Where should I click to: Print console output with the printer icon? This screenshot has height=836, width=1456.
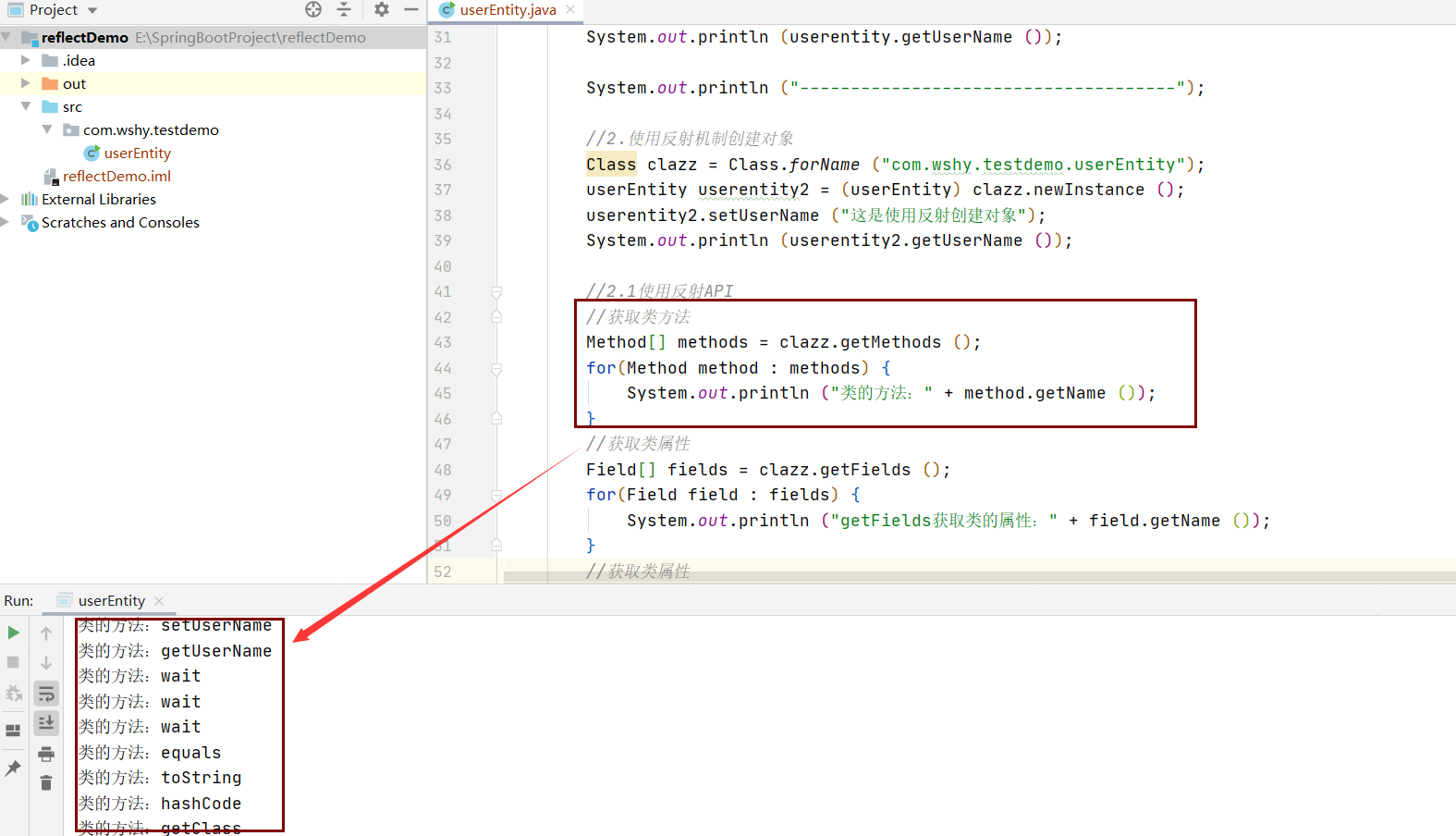tap(46, 754)
